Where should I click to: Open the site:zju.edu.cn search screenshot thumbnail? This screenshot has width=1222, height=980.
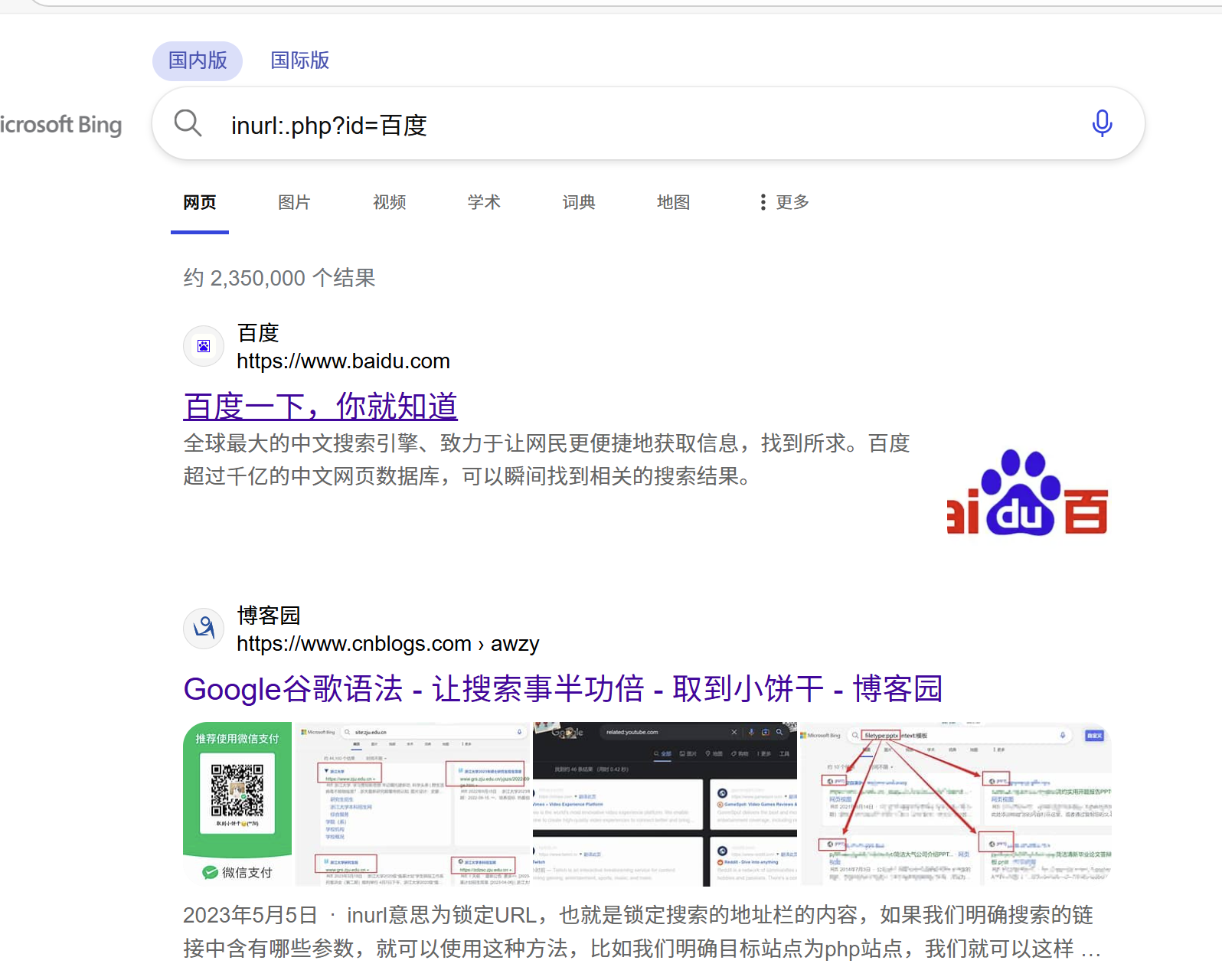point(413,803)
